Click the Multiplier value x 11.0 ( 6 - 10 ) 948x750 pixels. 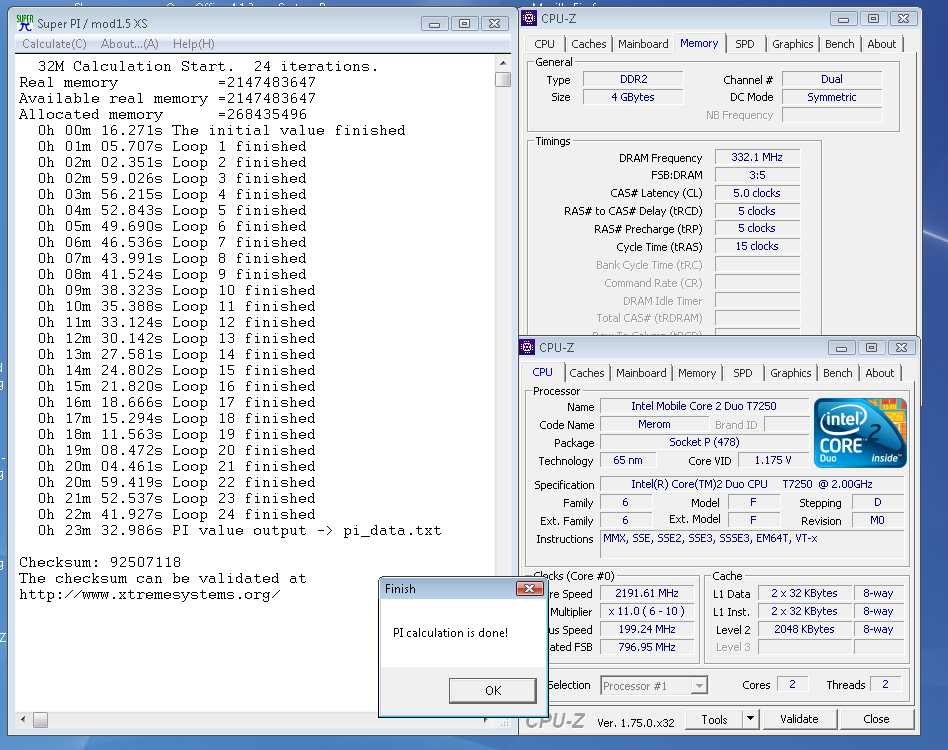click(647, 611)
